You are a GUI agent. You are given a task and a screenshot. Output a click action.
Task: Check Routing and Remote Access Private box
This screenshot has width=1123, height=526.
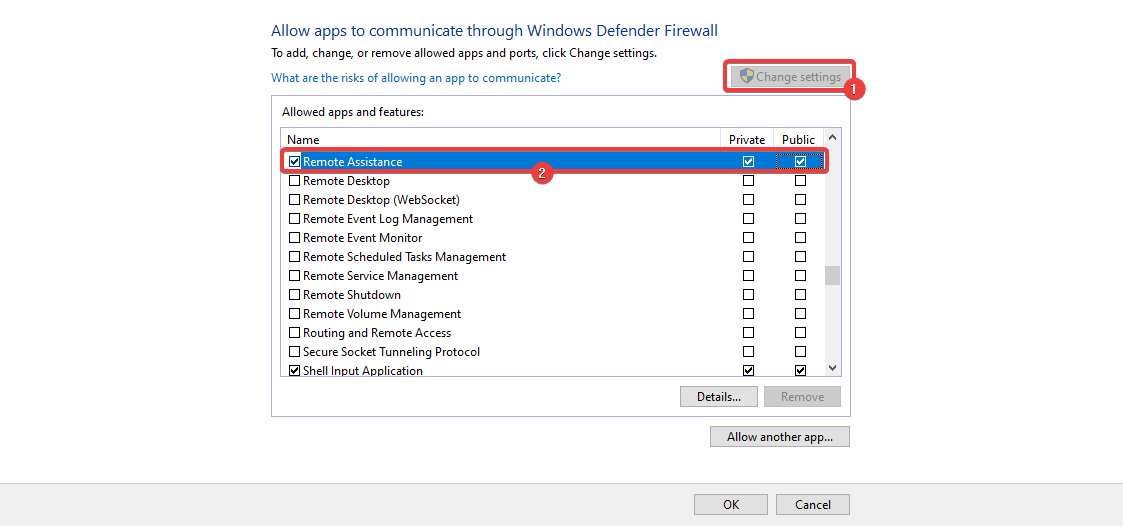tap(748, 333)
